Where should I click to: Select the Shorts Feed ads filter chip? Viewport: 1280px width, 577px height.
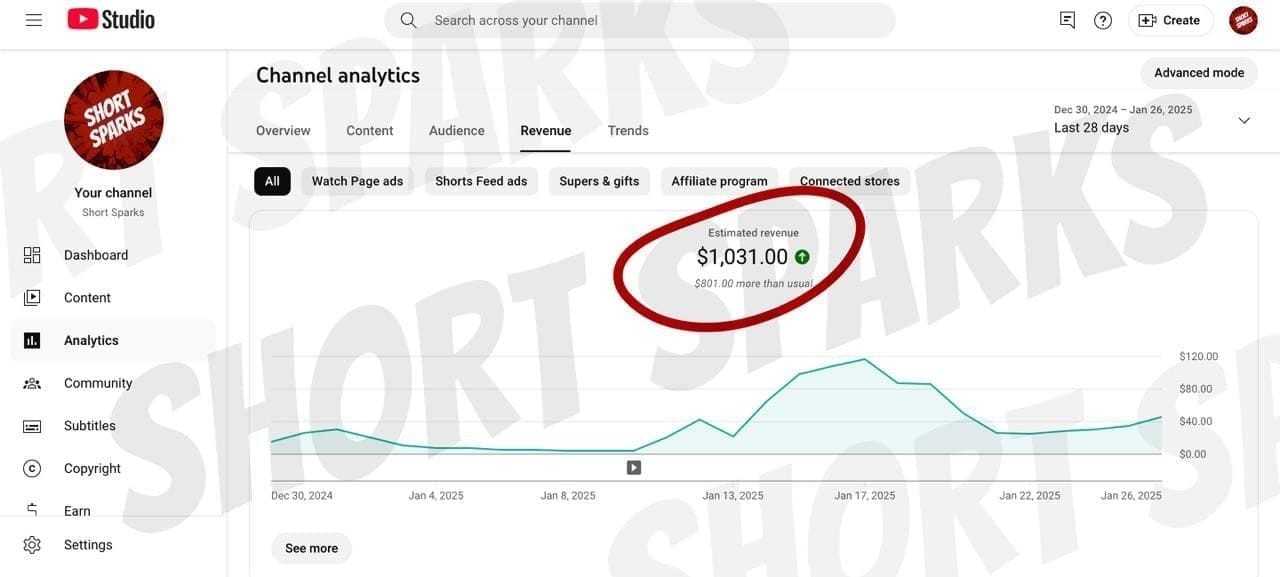(x=481, y=181)
